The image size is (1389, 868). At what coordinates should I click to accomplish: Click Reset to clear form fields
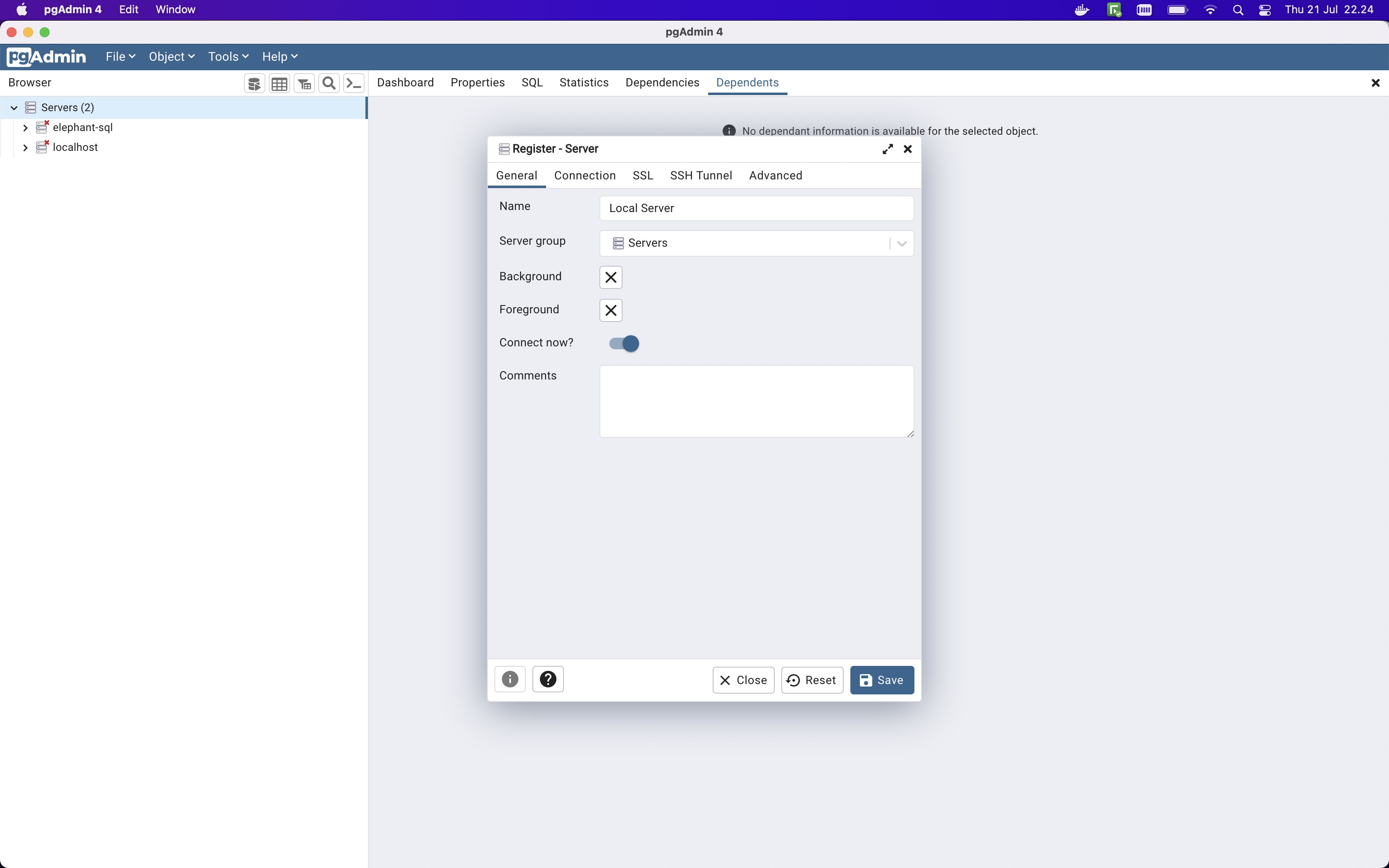pyautogui.click(x=812, y=679)
